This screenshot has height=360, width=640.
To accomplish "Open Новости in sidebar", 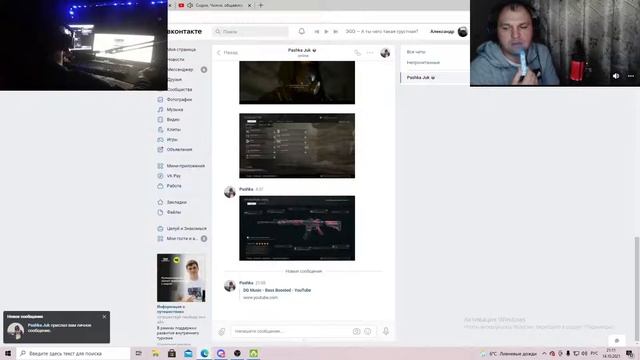I will click(176, 59).
